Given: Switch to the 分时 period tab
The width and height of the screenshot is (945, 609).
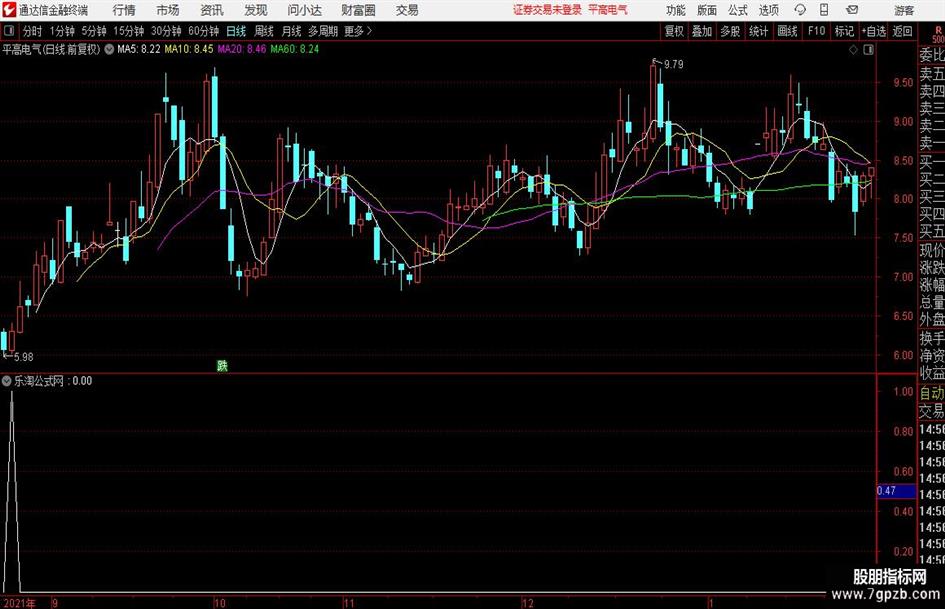Looking at the screenshot, I should tap(33, 31).
